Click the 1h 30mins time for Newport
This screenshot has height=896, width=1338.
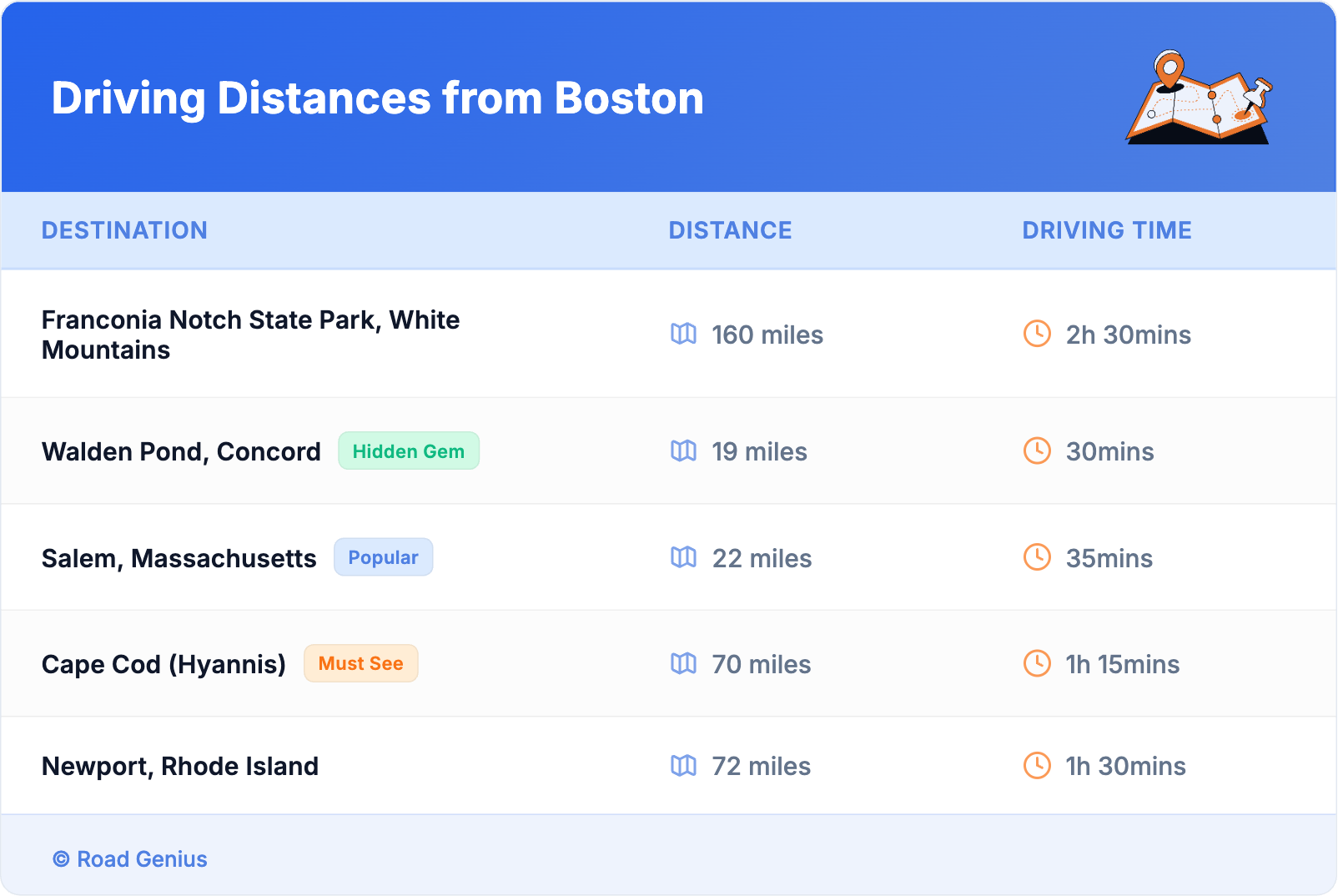pyautogui.click(x=1125, y=766)
